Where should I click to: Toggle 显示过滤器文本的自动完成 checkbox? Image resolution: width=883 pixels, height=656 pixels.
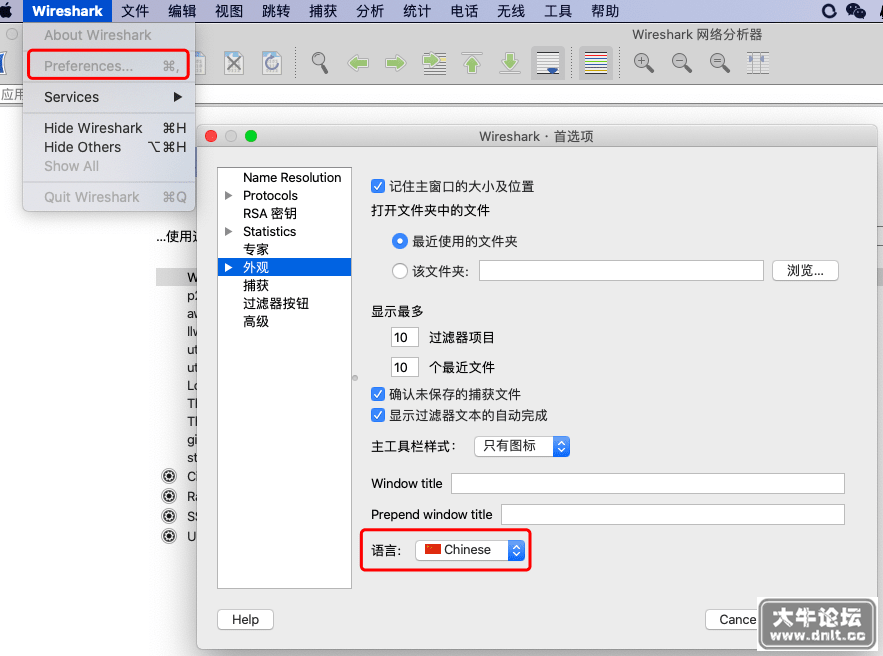pos(378,416)
